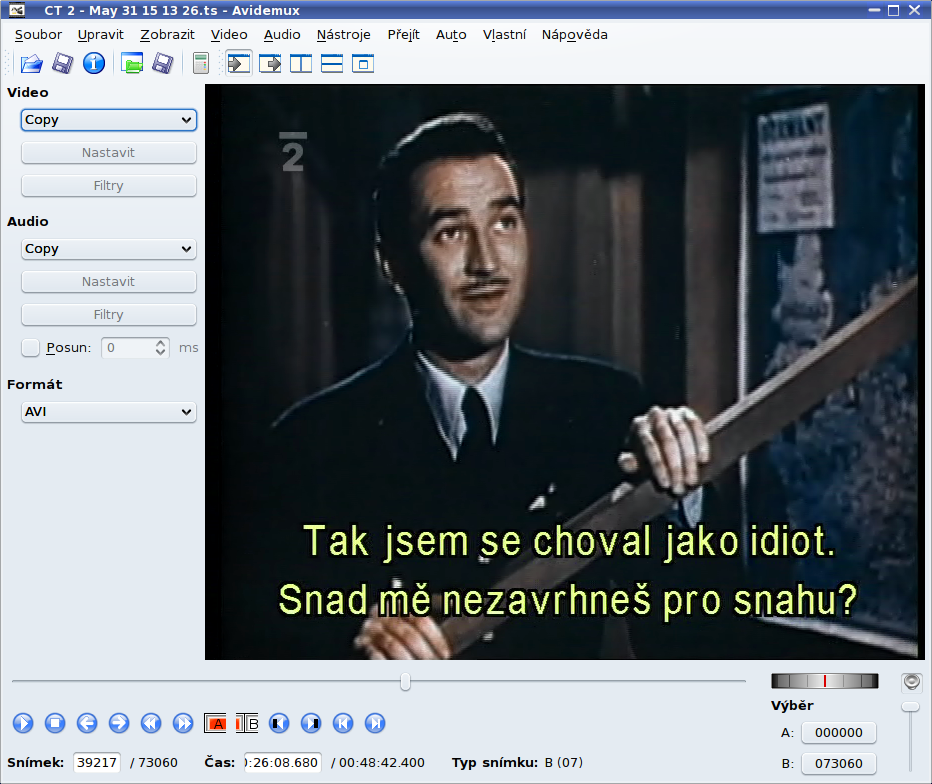The width and height of the screenshot is (932, 784).
Task: Open the Upravit menu
Action: click(100, 34)
